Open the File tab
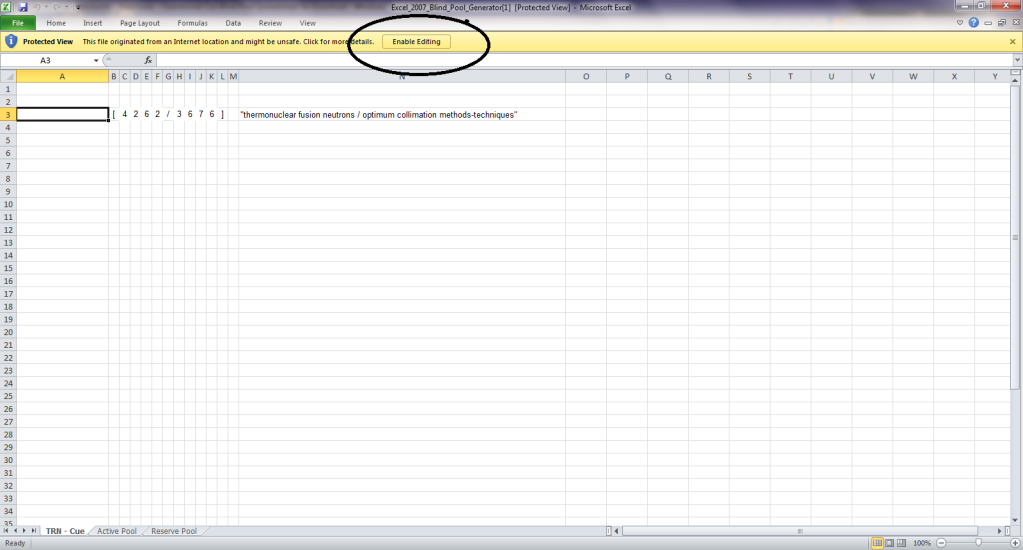 (18, 23)
